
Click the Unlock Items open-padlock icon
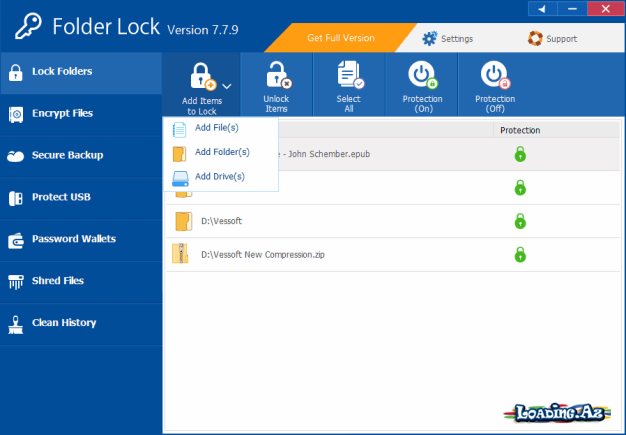[278, 75]
